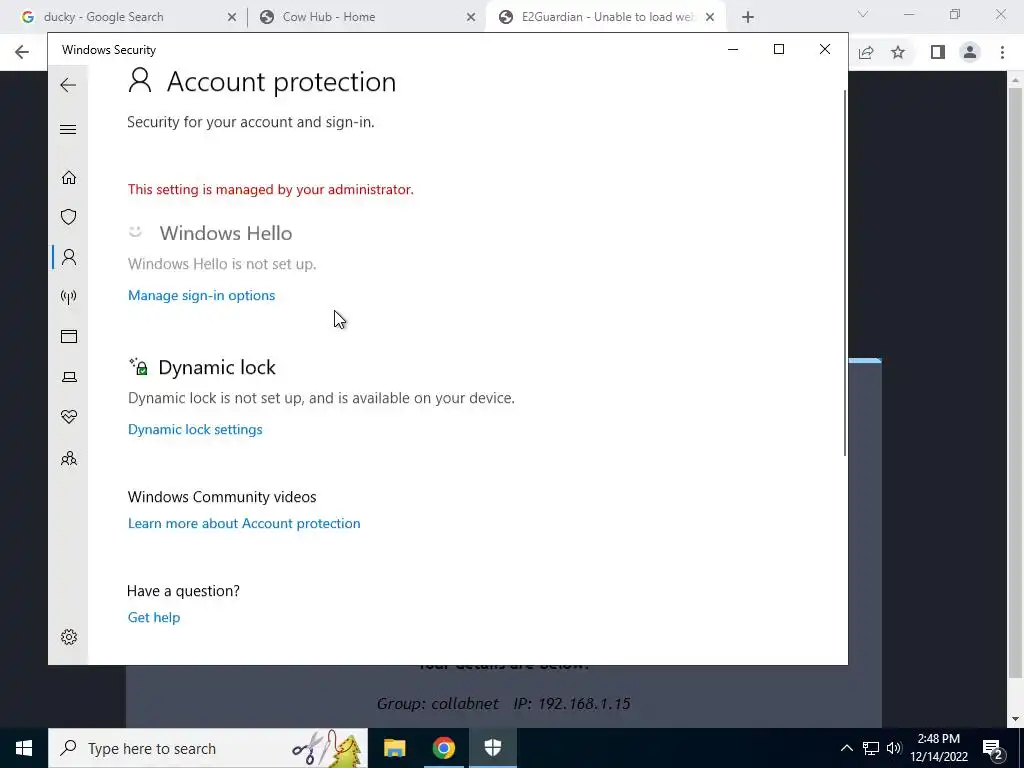The height and width of the screenshot is (768, 1024).
Task: Click the 'Have a question?' text
Action: click(183, 591)
